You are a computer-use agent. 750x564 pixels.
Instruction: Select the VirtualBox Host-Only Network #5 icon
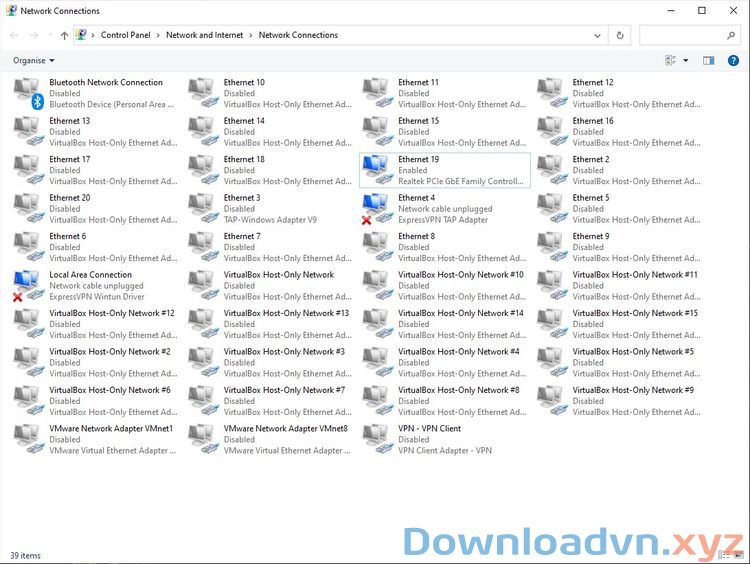coord(552,362)
